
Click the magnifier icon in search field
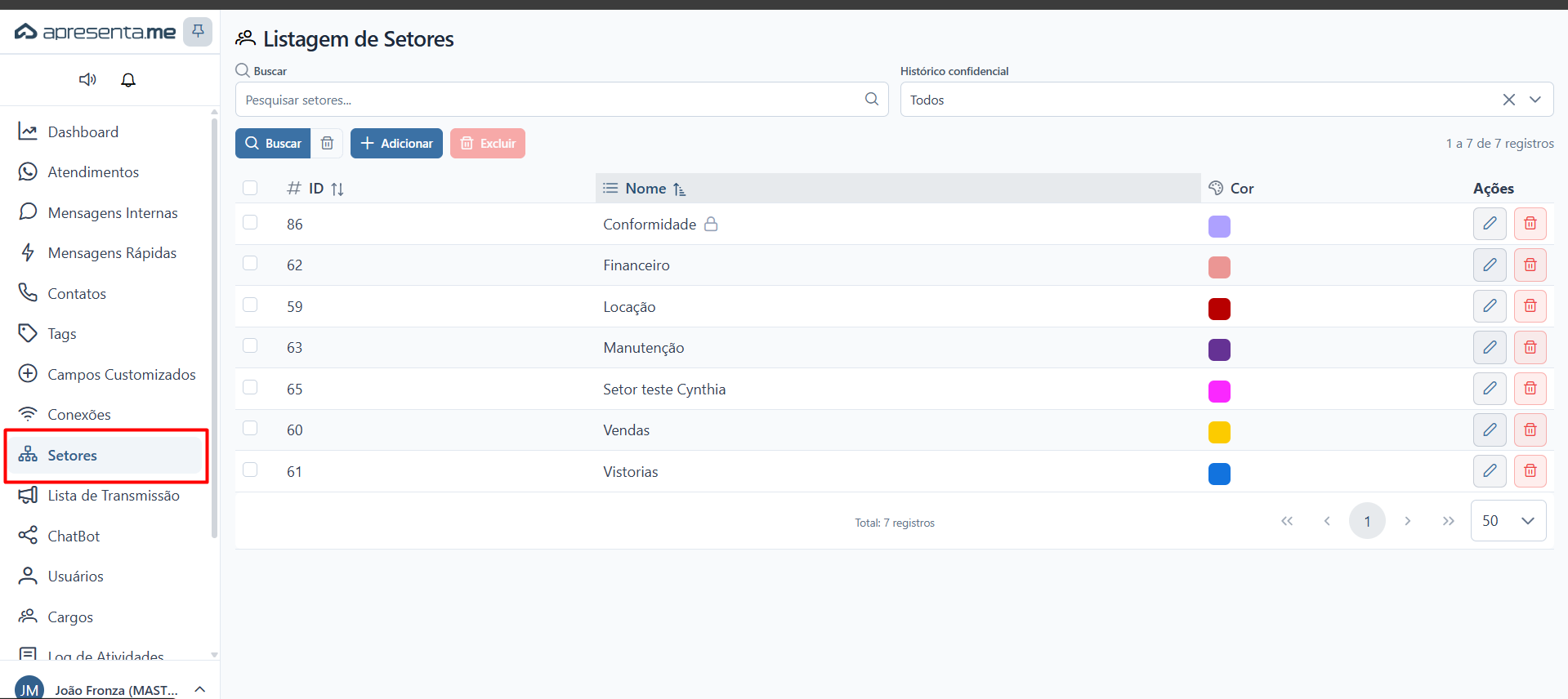pyautogui.click(x=872, y=99)
